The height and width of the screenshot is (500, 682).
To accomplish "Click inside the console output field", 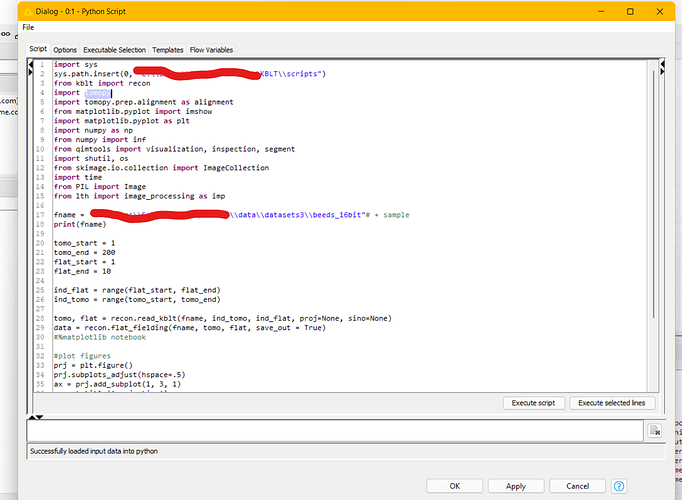I will (335, 431).
